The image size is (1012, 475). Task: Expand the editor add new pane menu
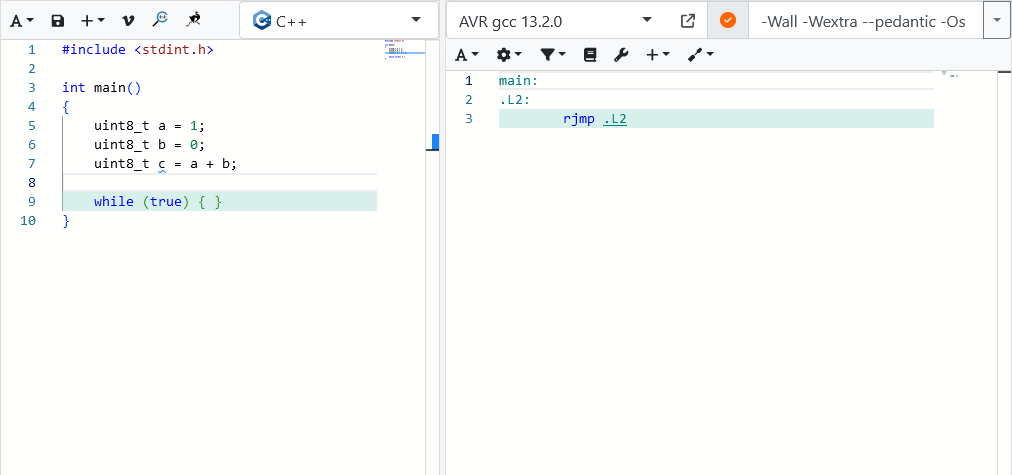[x=93, y=20]
